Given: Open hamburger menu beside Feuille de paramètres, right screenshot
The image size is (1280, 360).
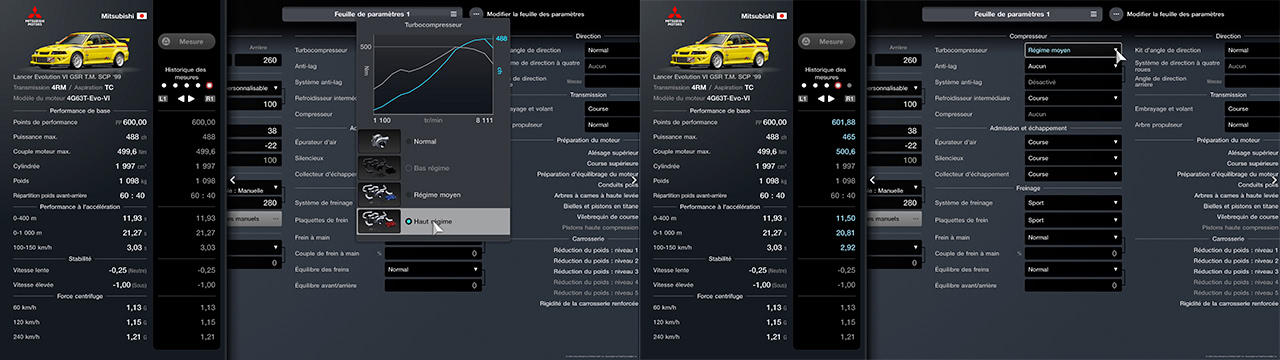Looking at the screenshot, I should tap(1094, 14).
